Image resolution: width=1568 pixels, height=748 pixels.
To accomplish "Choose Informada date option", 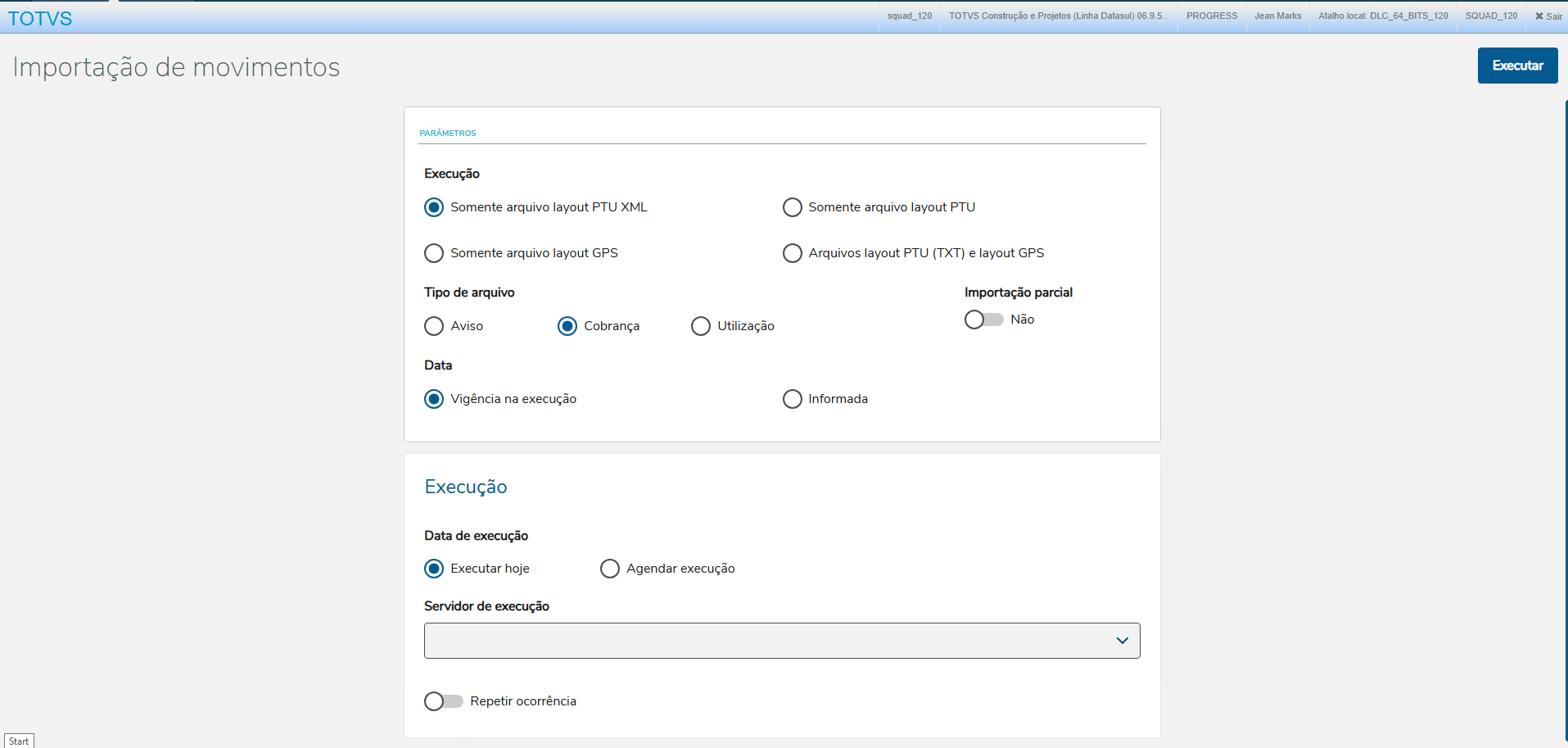I will 792,399.
